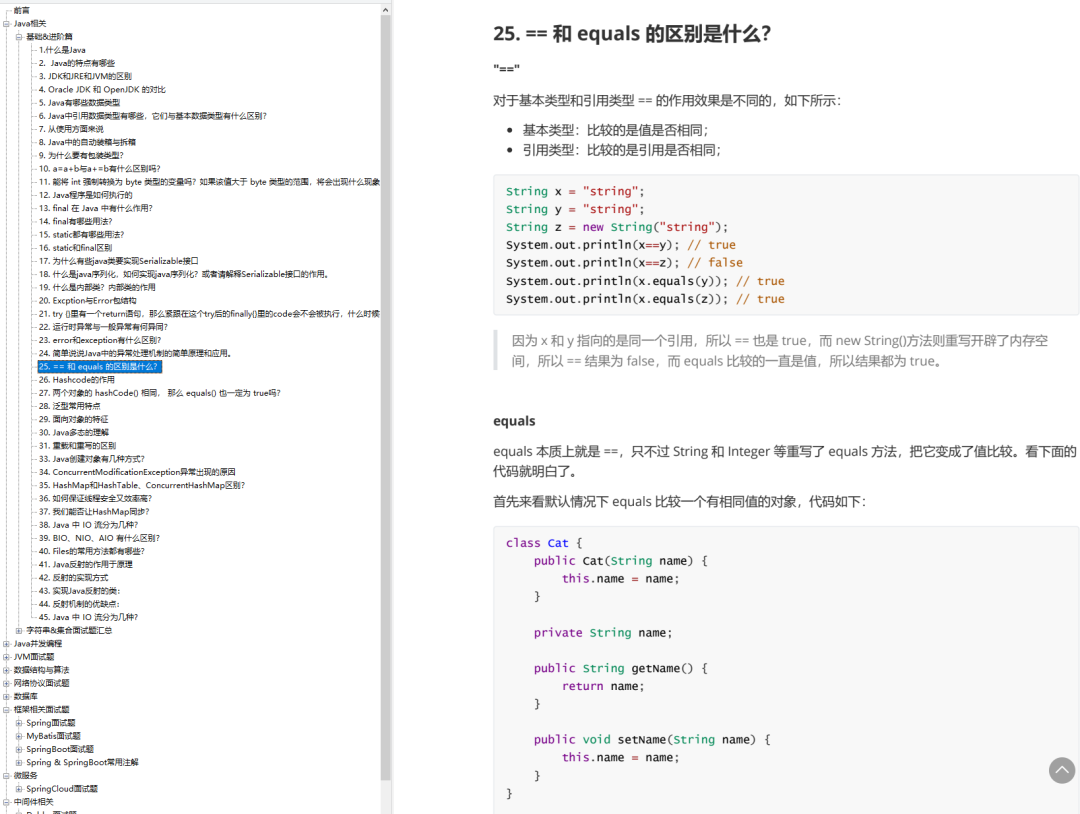This screenshot has width=1080, height=814.
Task: Open topic "1.什么是Java"
Action: pos(62,49)
